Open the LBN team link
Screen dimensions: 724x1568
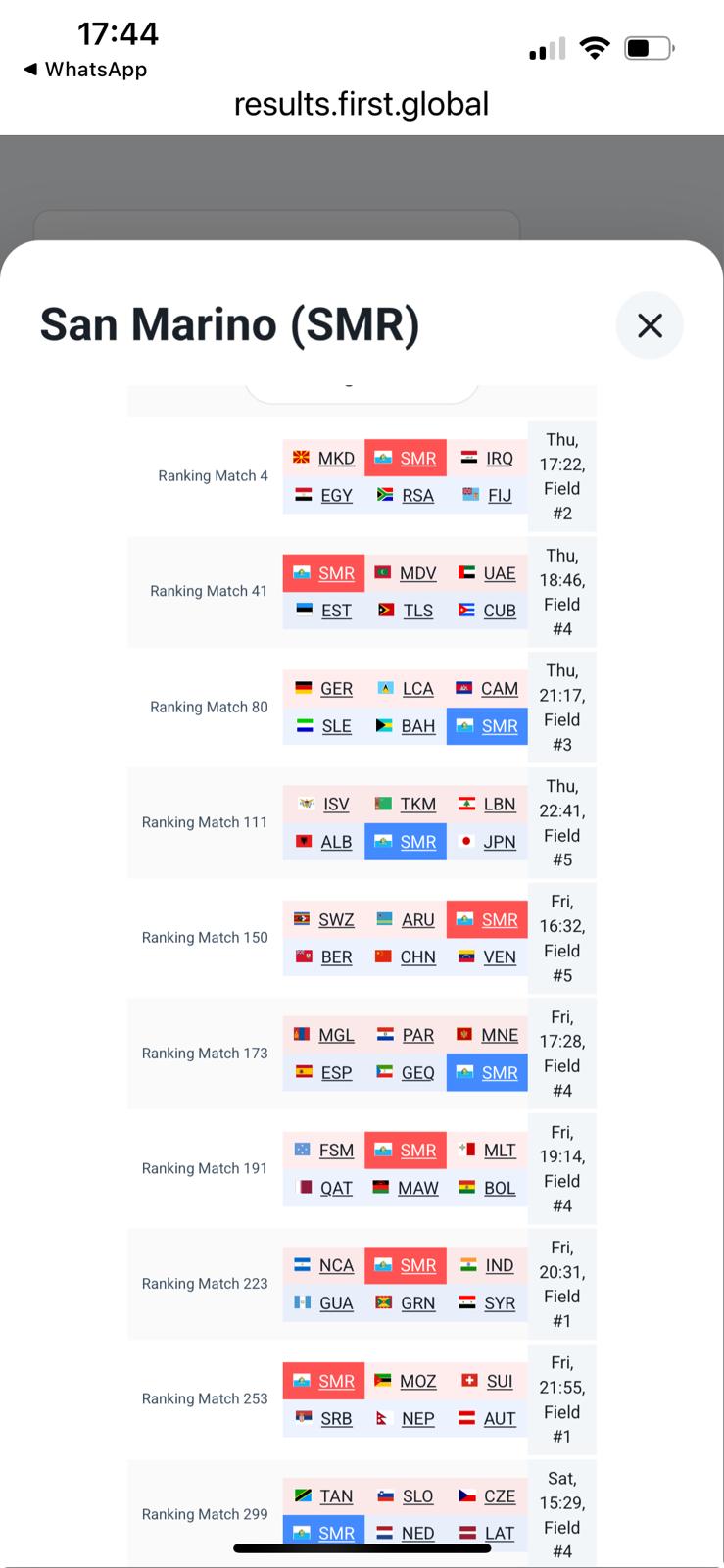click(x=500, y=805)
